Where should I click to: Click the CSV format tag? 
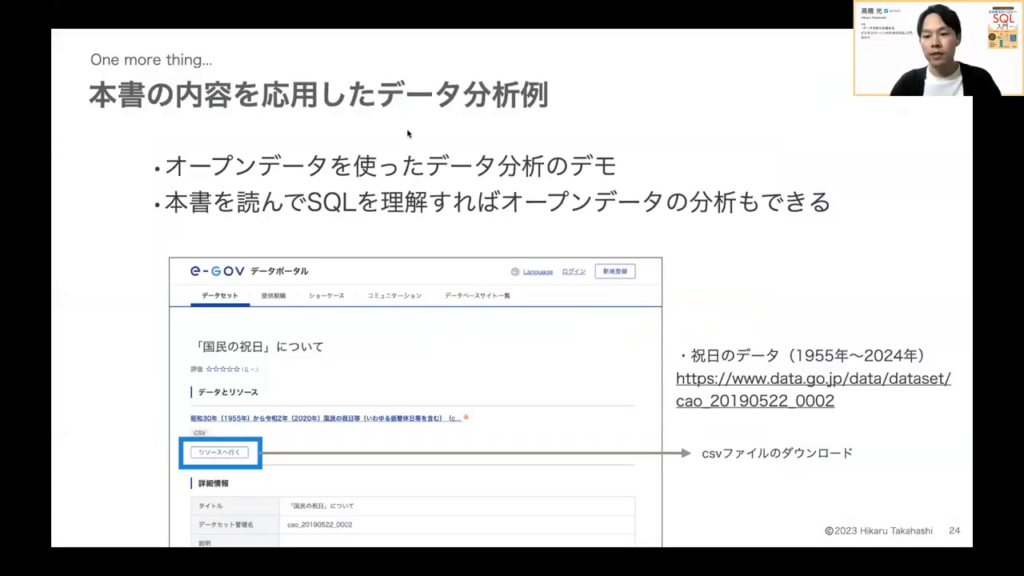pos(199,433)
